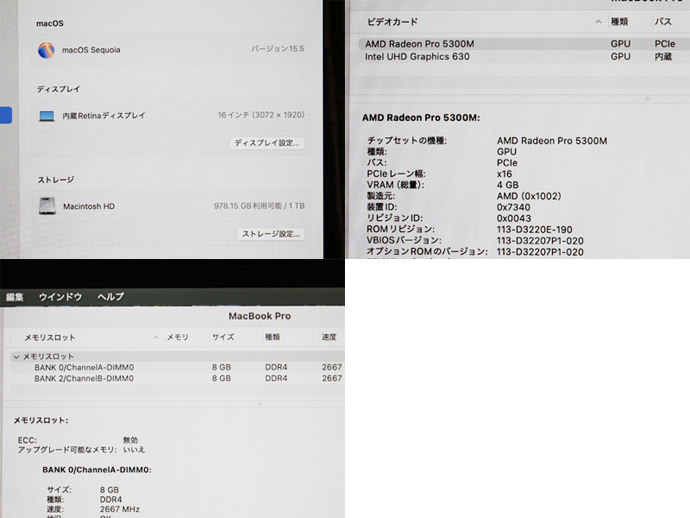Viewport: 690px width, 518px height.
Task: Click the アップグレード可能なメモリ いいえ value
Action: coord(134,449)
